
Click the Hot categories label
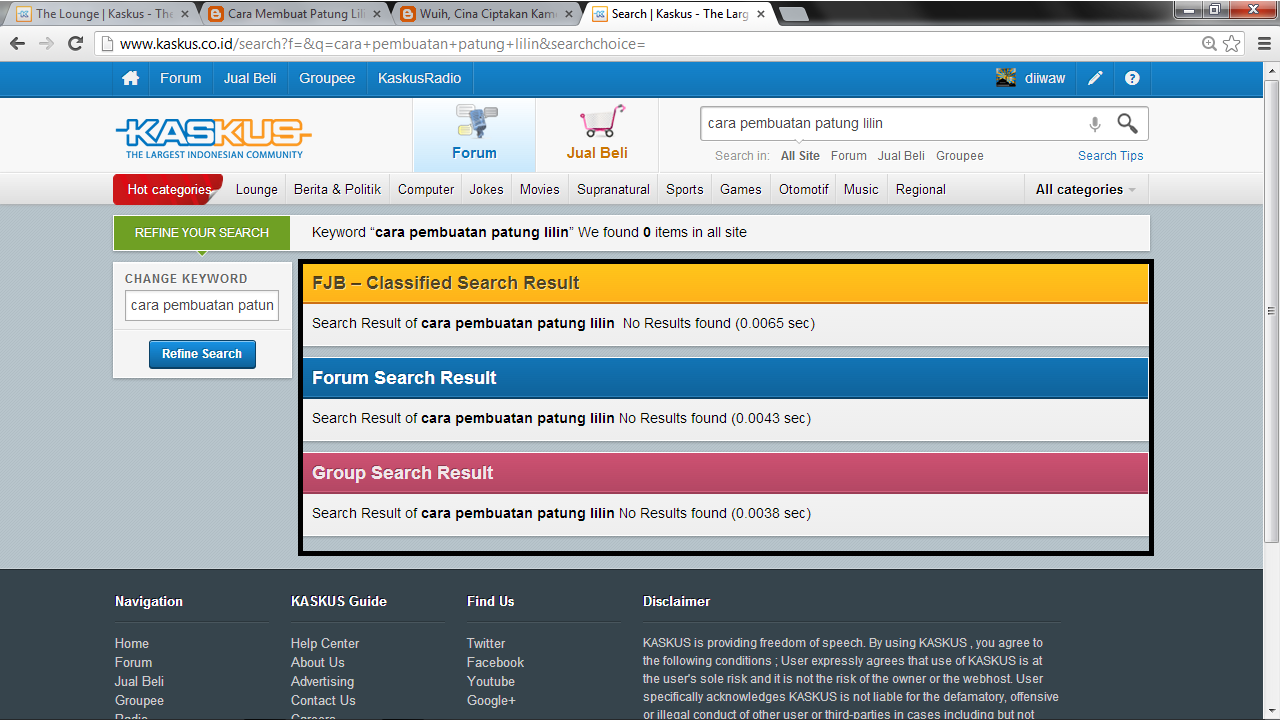169,189
